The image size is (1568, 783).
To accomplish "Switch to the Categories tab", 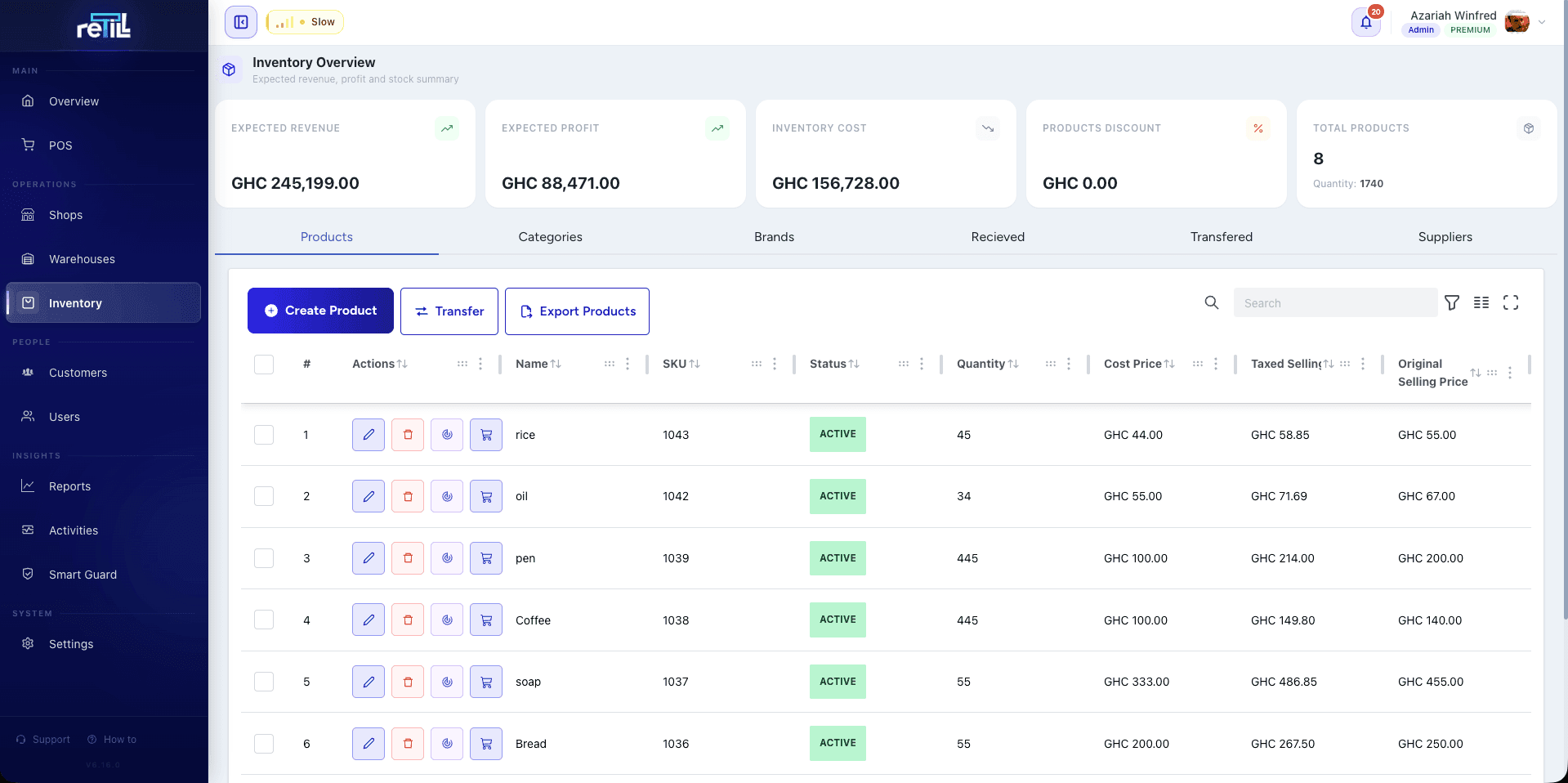I will click(551, 237).
